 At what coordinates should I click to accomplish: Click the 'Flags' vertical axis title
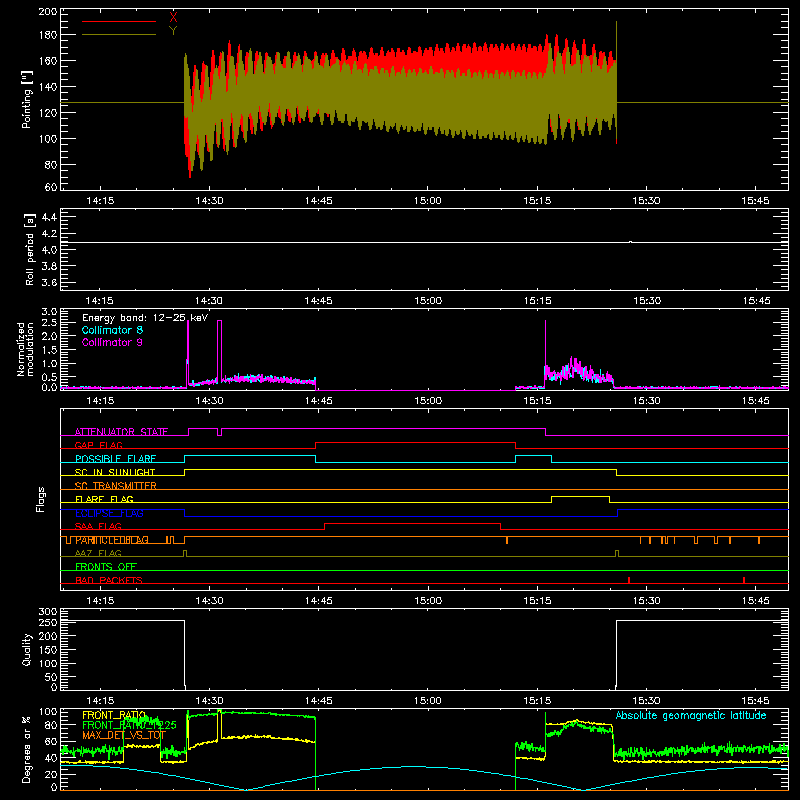pyautogui.click(x=41, y=499)
